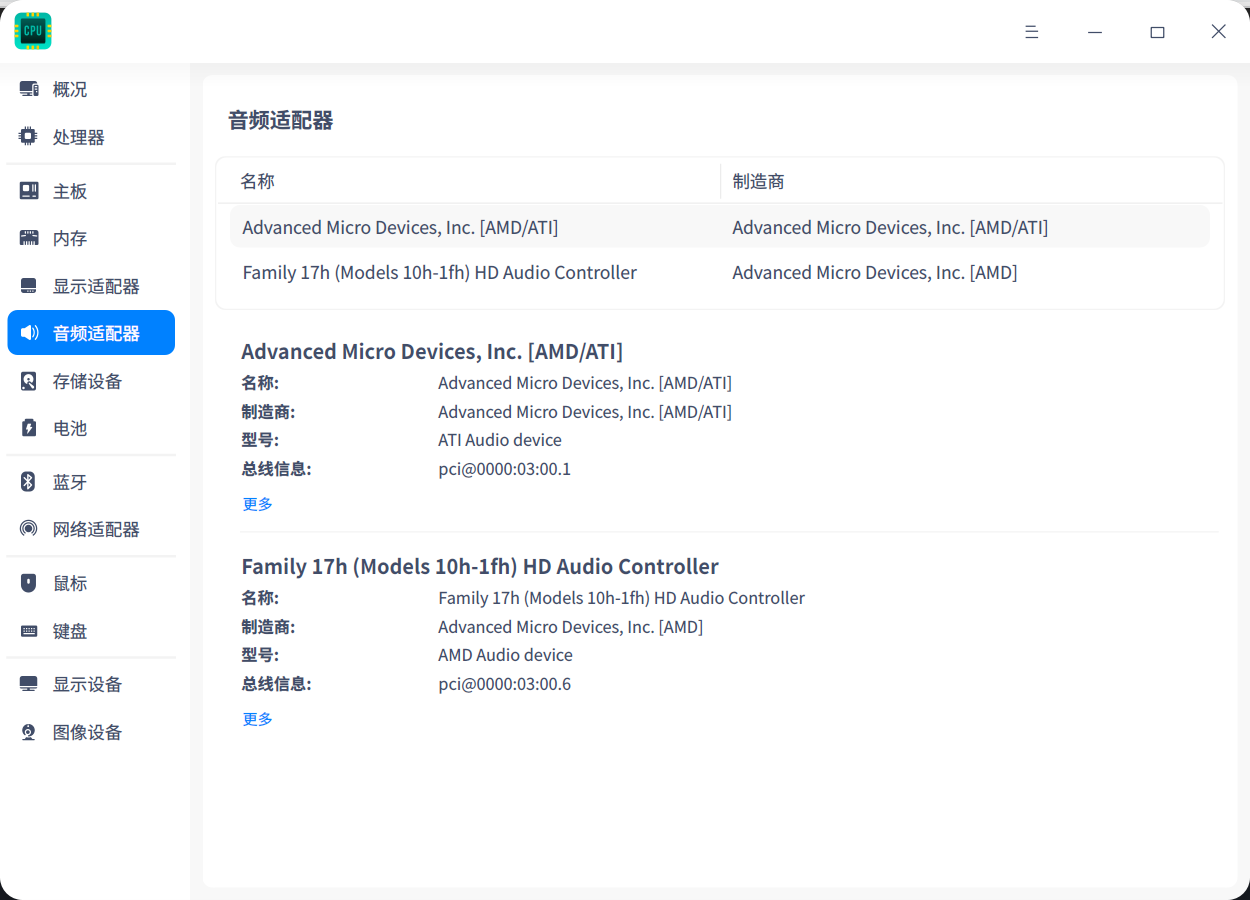Click the 主板 motherboard icon
This screenshot has width=1250, height=900.
pos(29,191)
